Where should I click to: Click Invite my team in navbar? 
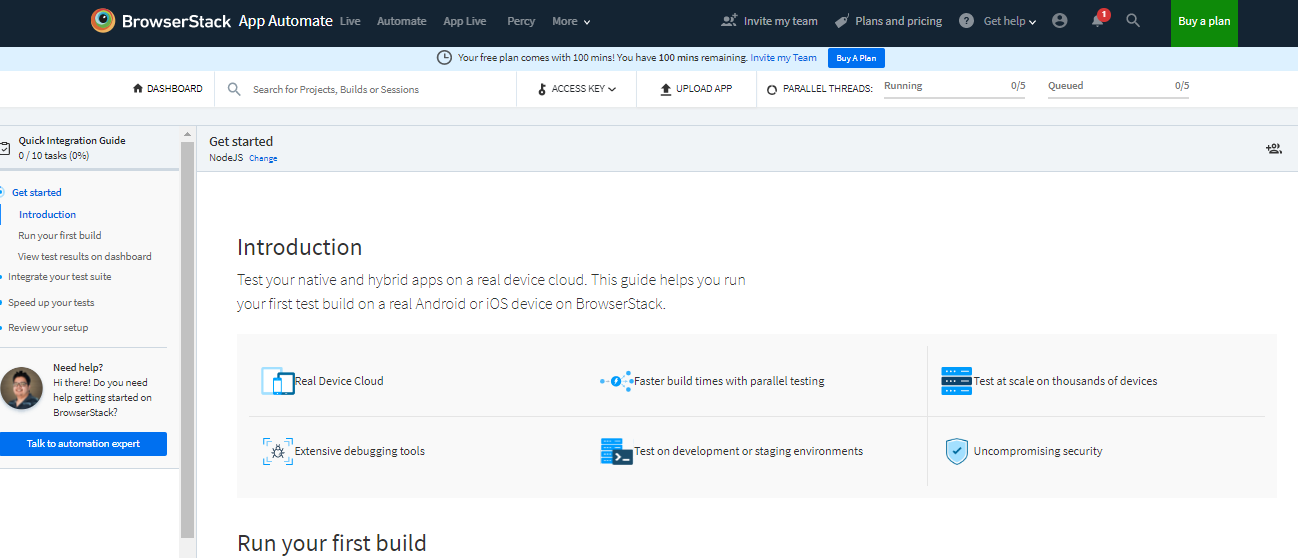click(781, 21)
